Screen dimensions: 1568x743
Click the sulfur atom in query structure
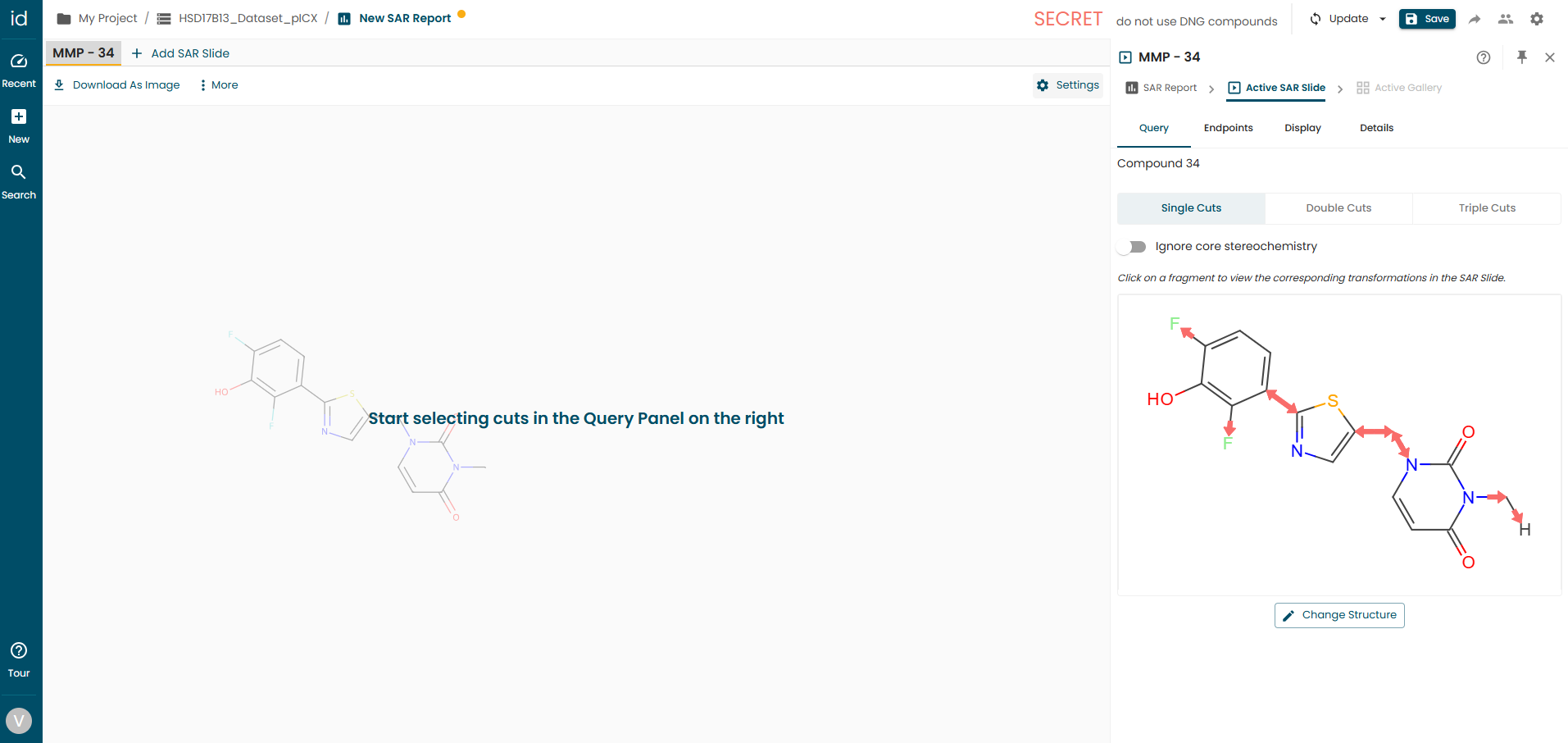coord(1333,401)
